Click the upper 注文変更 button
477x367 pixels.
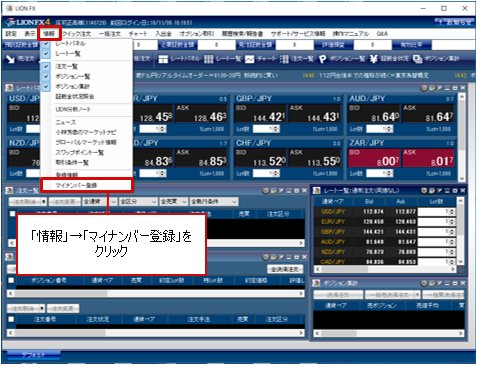(64, 201)
